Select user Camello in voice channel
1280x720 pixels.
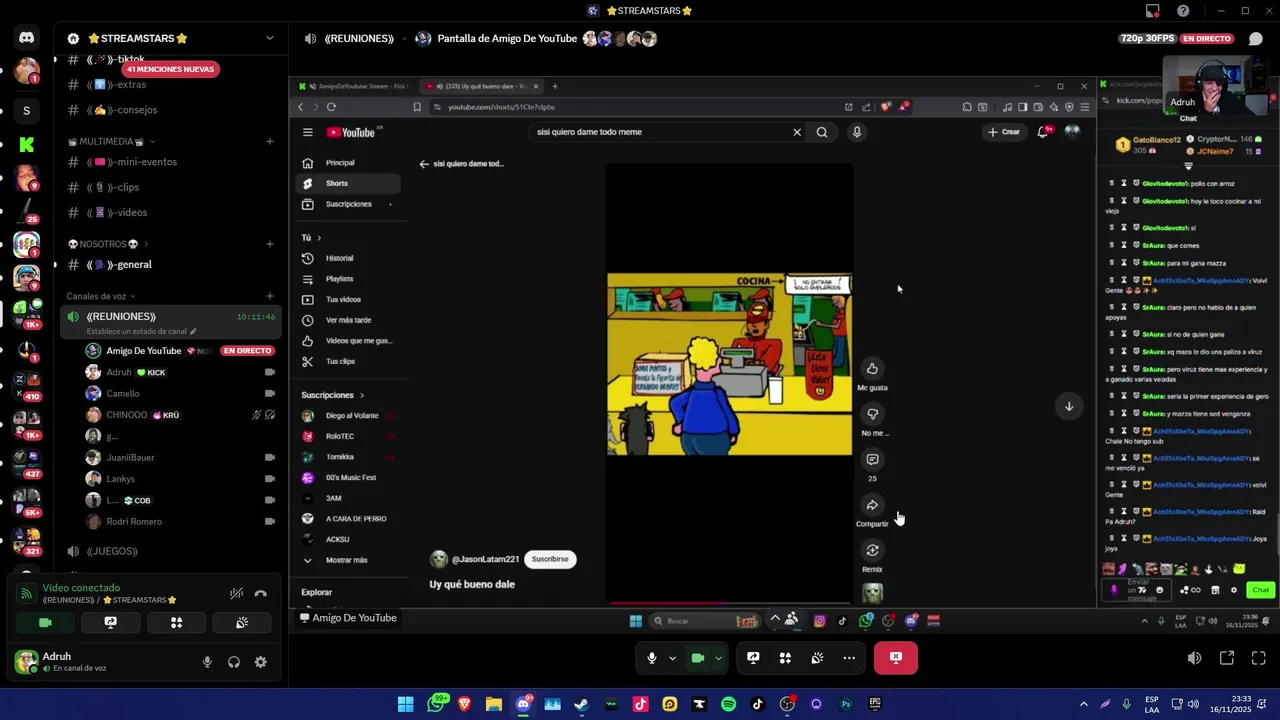coord(178,394)
